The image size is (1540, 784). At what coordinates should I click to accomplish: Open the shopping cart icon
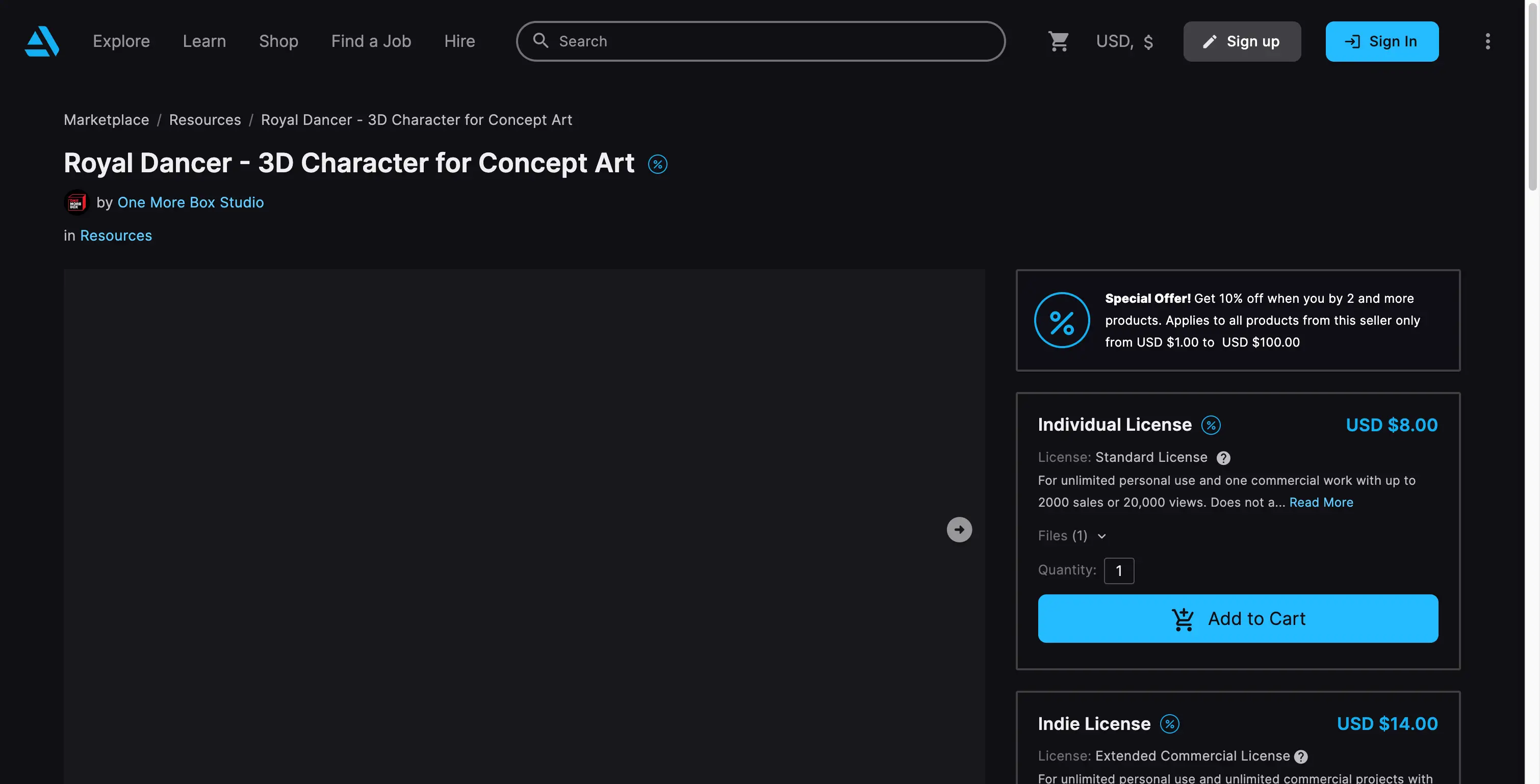(1058, 41)
